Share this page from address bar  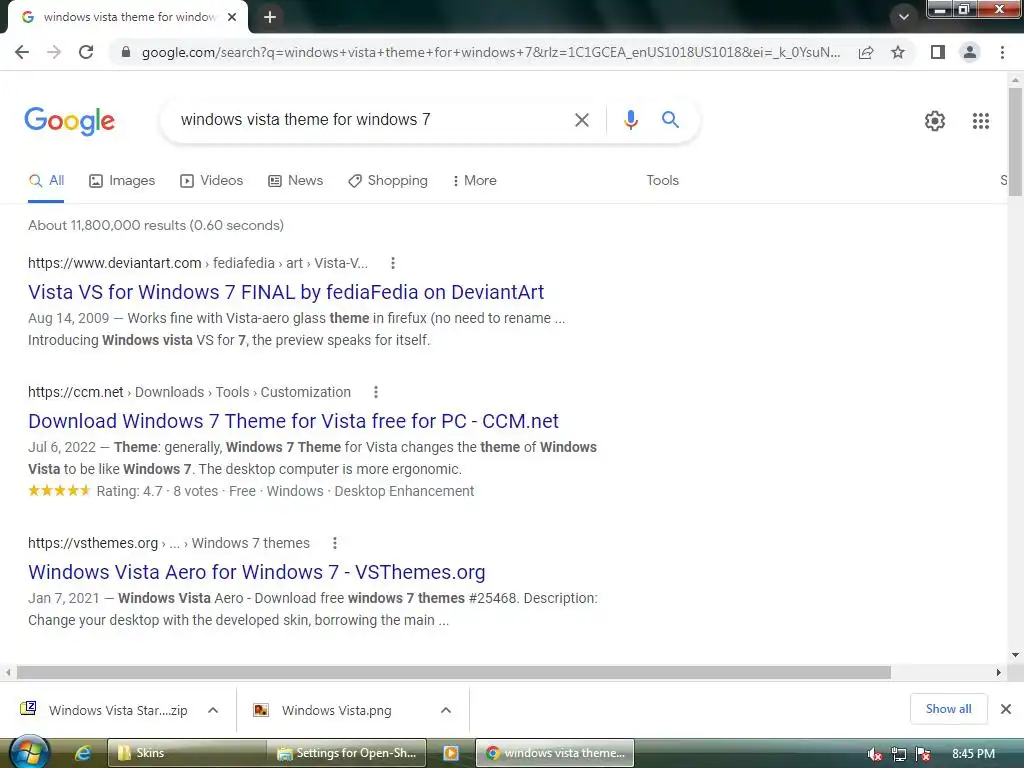click(866, 52)
